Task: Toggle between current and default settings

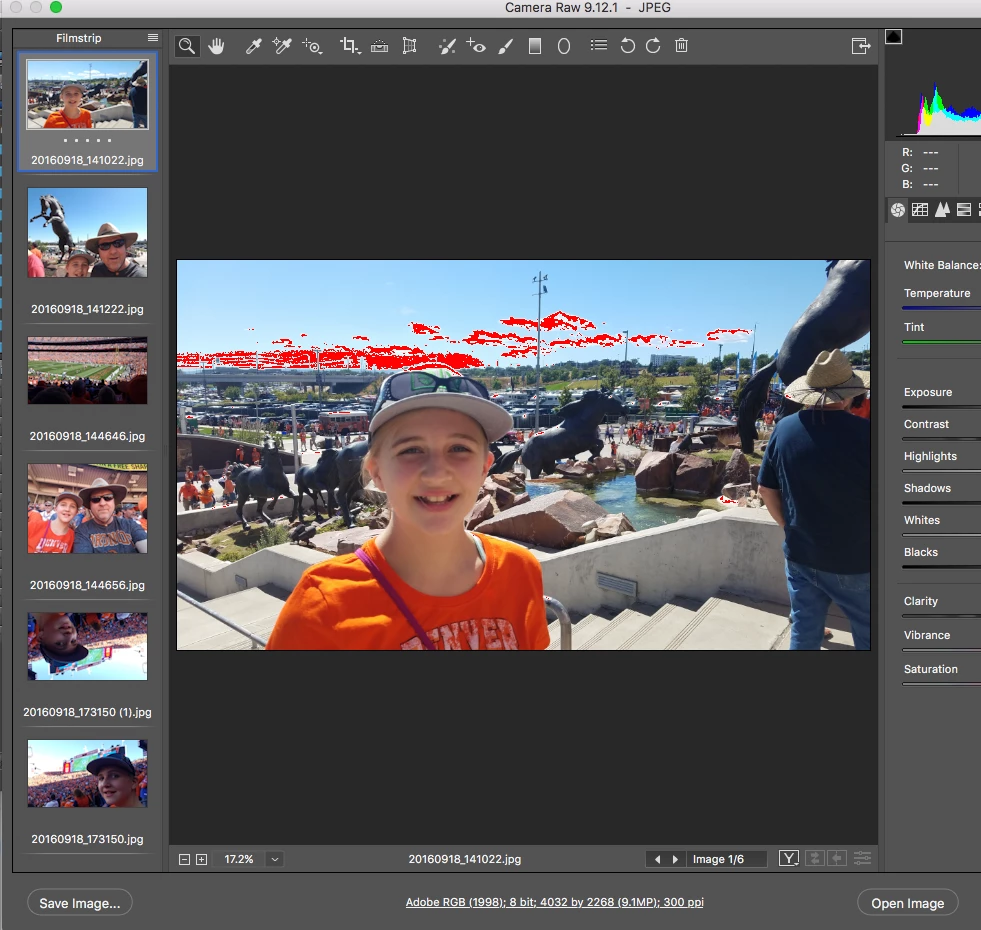Action: pyautogui.click(x=863, y=858)
